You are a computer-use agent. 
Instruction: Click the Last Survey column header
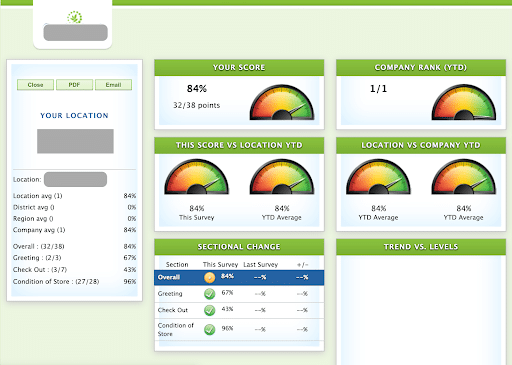pos(260,264)
